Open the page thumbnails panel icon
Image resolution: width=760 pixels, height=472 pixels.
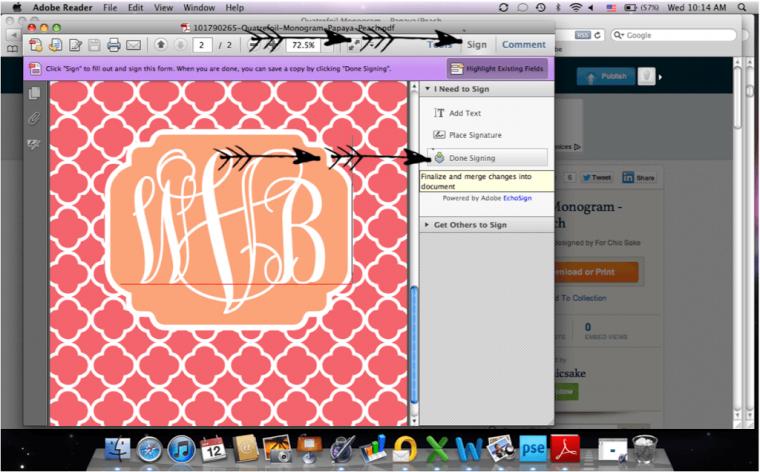coord(34,94)
